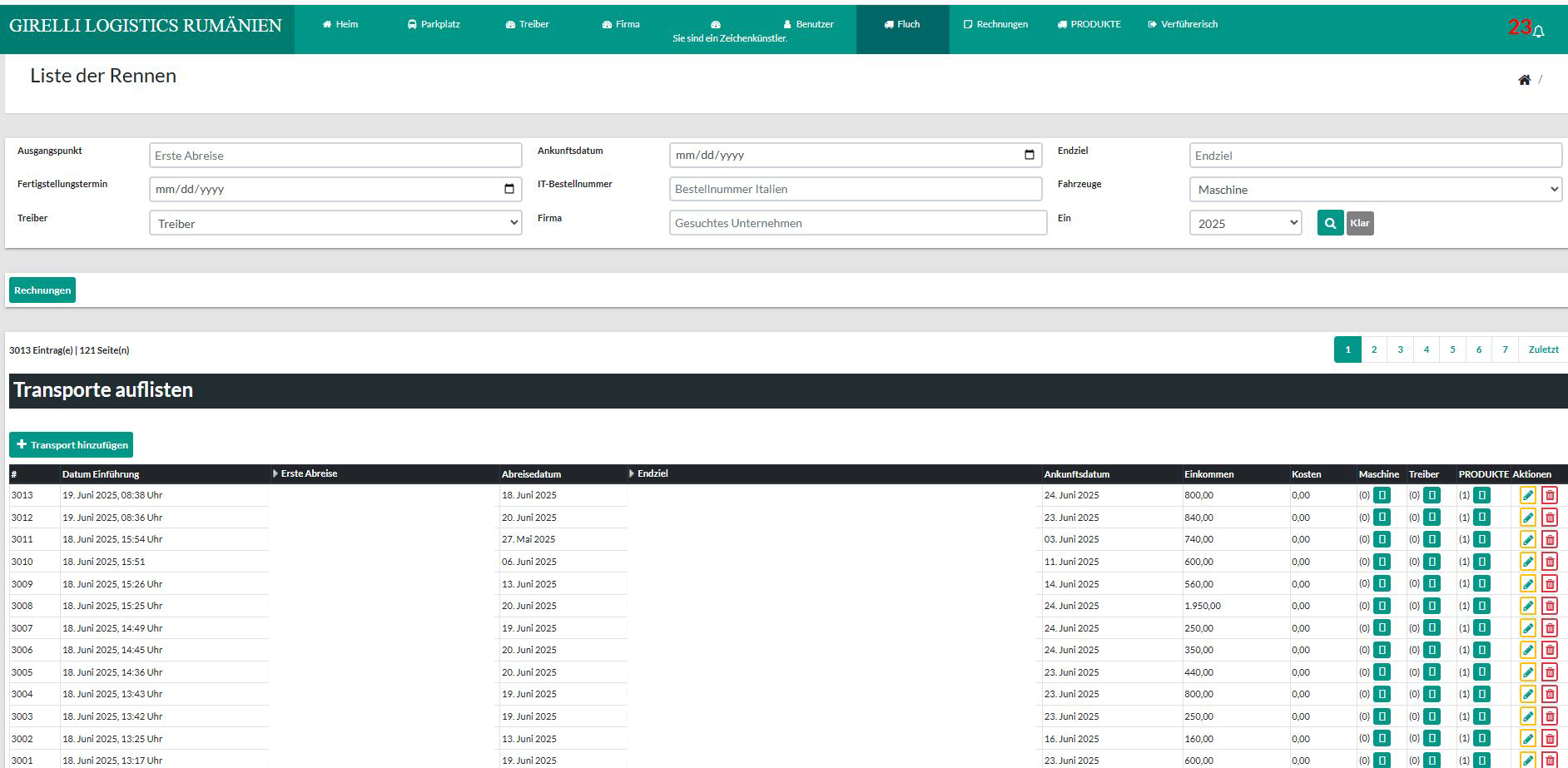Click Transport hinzufügen button

(72, 445)
